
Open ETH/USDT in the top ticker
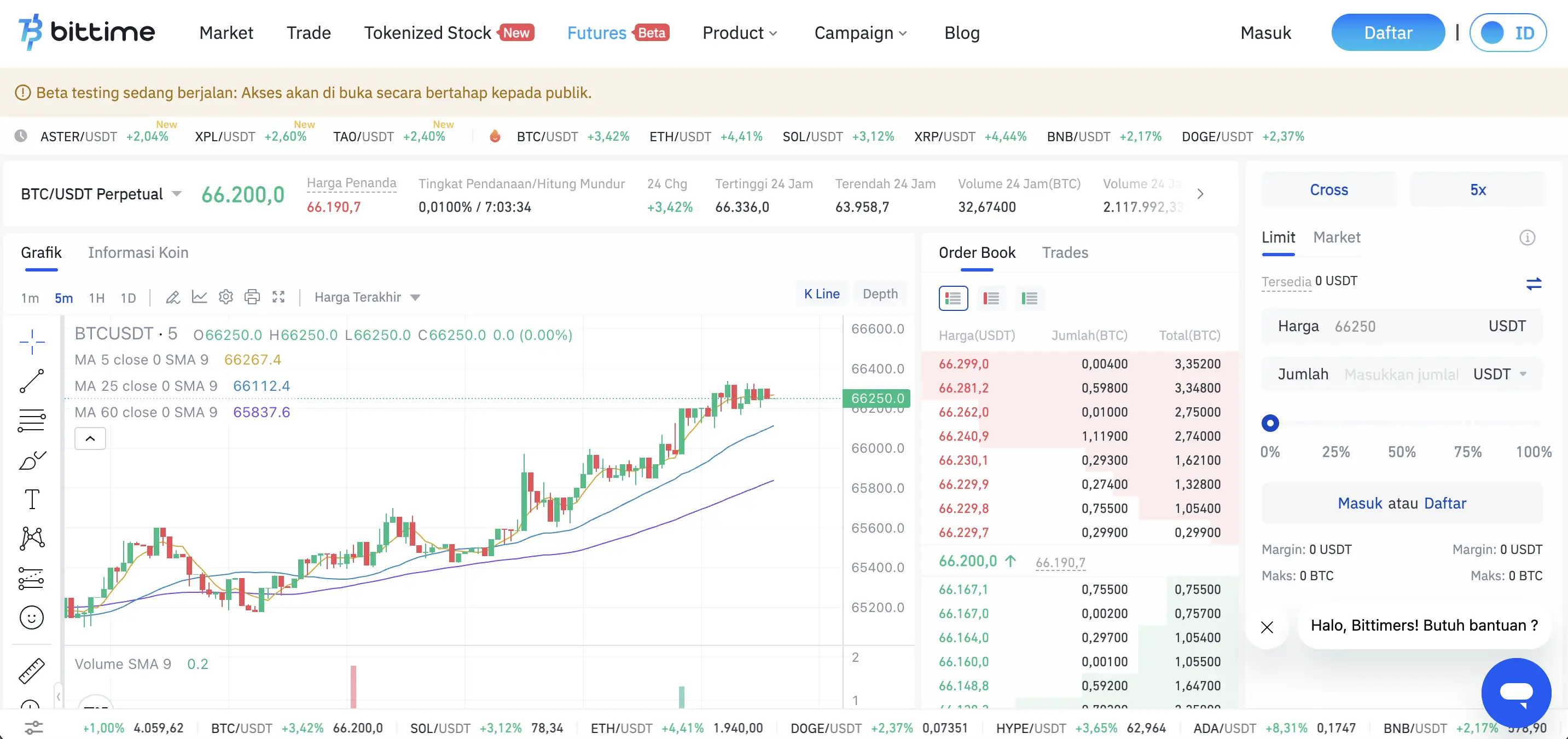pos(705,136)
